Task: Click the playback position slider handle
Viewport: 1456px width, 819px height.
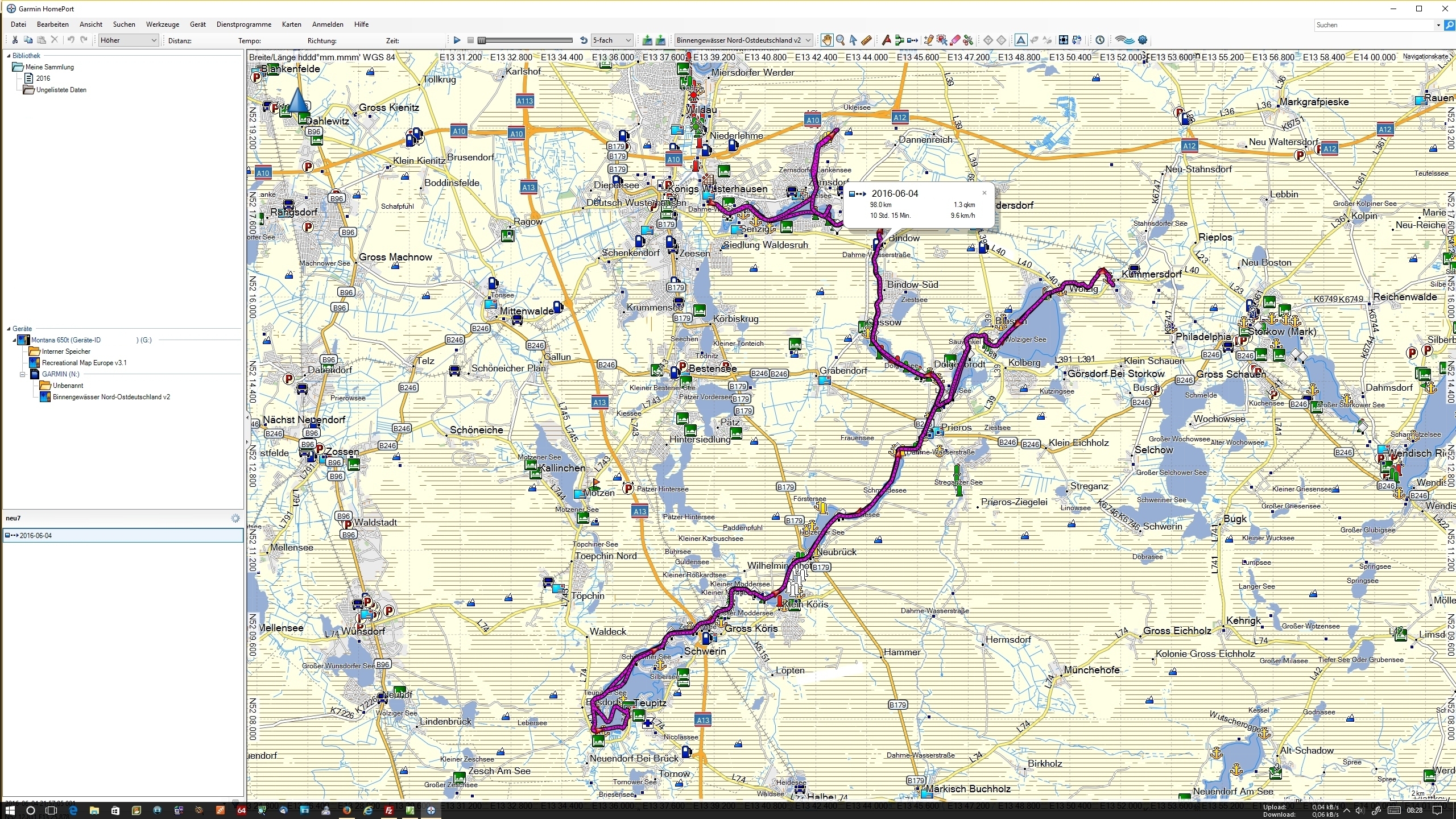Action: 482,40
